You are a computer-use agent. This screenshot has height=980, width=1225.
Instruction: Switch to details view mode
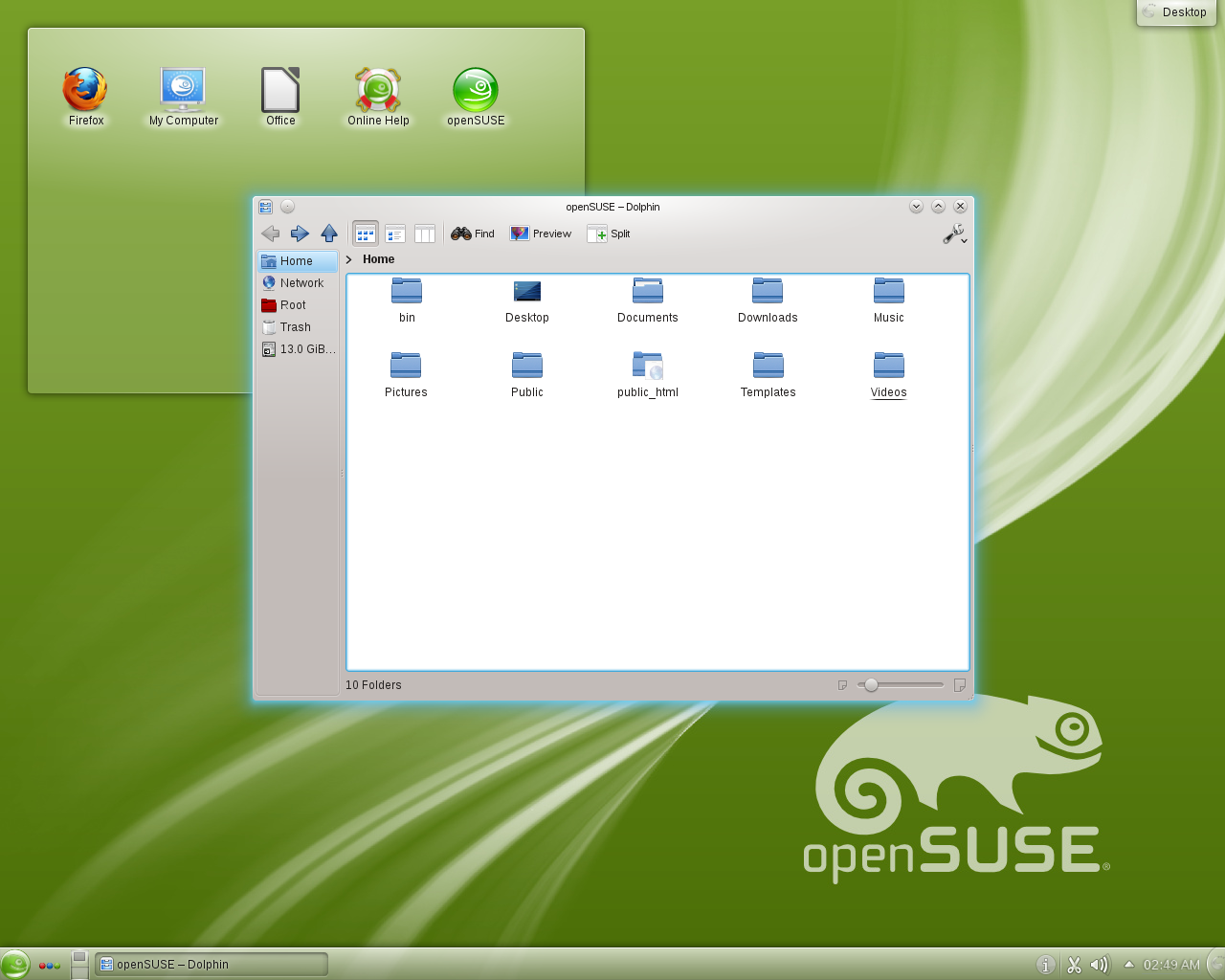click(x=394, y=233)
